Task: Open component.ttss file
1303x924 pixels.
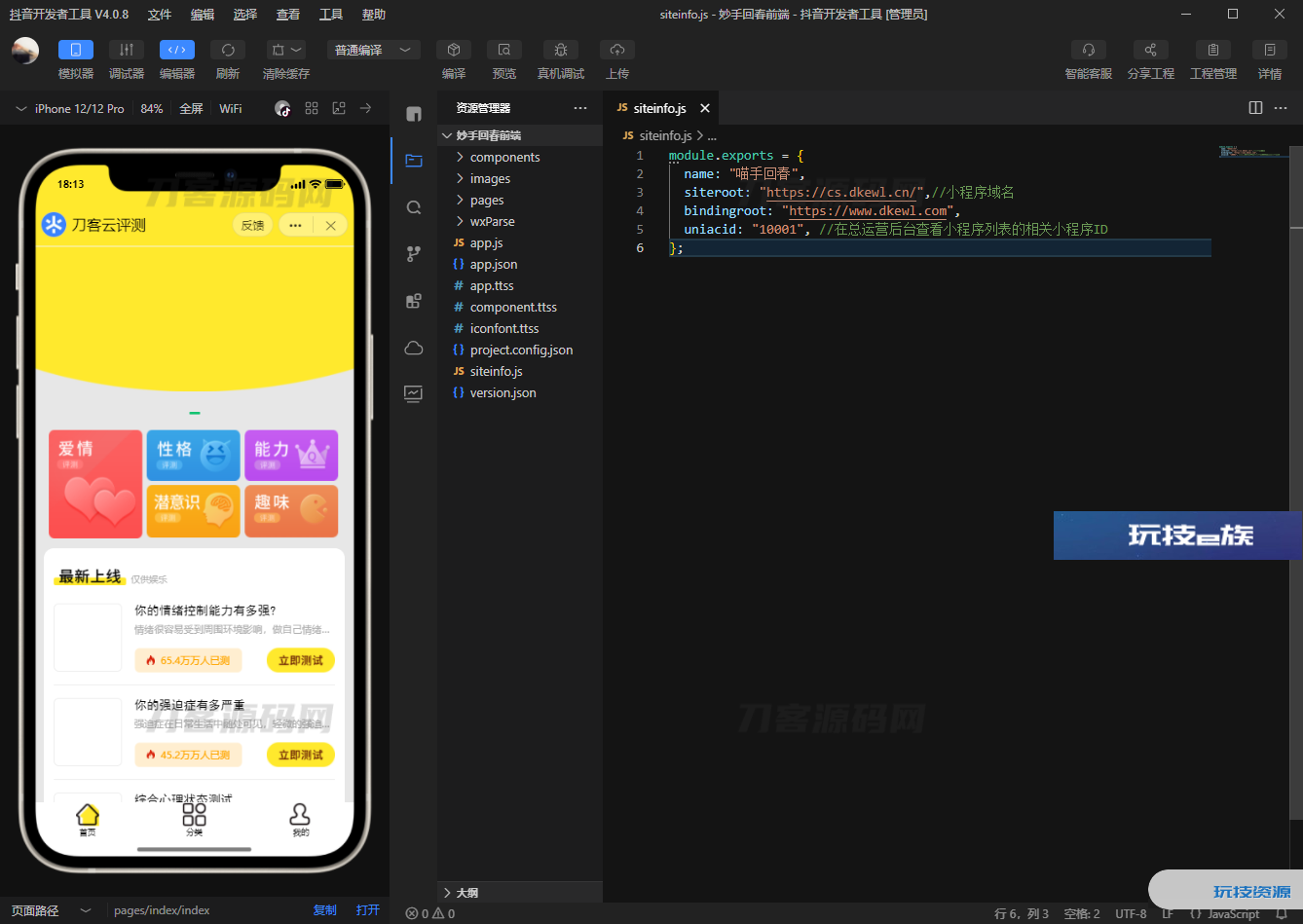Action: tap(520, 307)
